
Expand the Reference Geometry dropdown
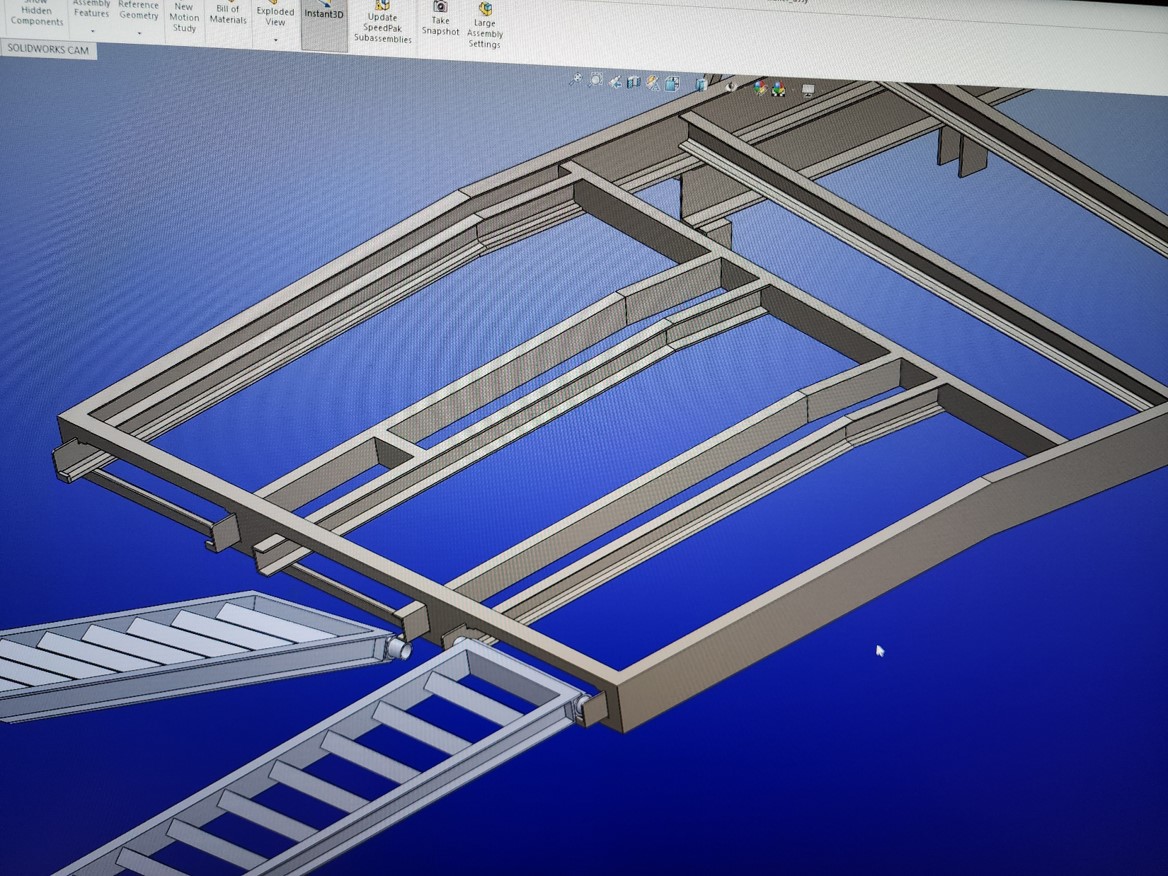[138, 34]
